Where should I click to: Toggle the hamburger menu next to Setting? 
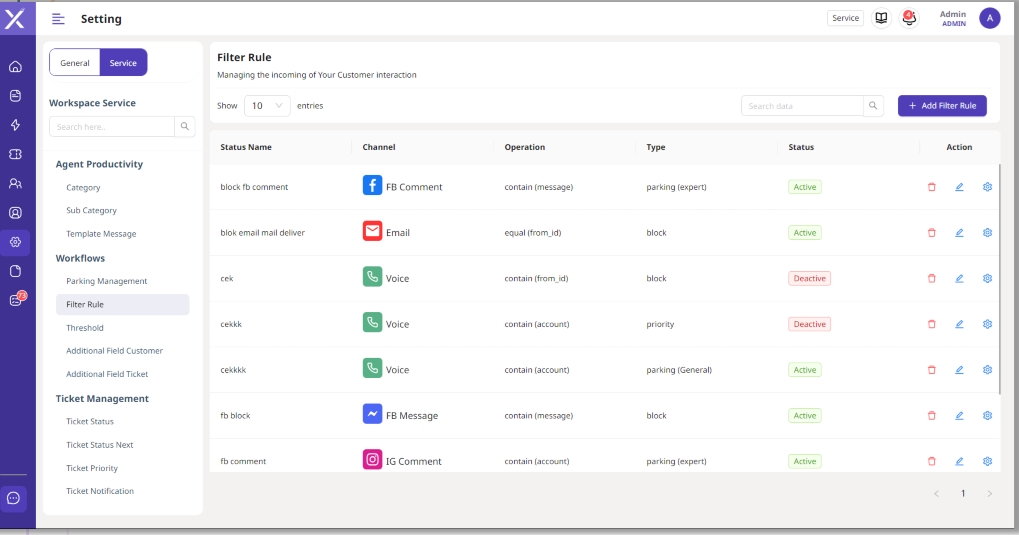click(58, 19)
